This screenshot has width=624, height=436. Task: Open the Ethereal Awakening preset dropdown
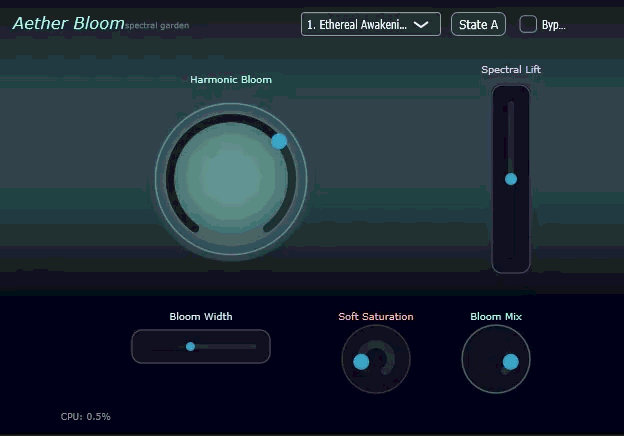tap(370, 24)
